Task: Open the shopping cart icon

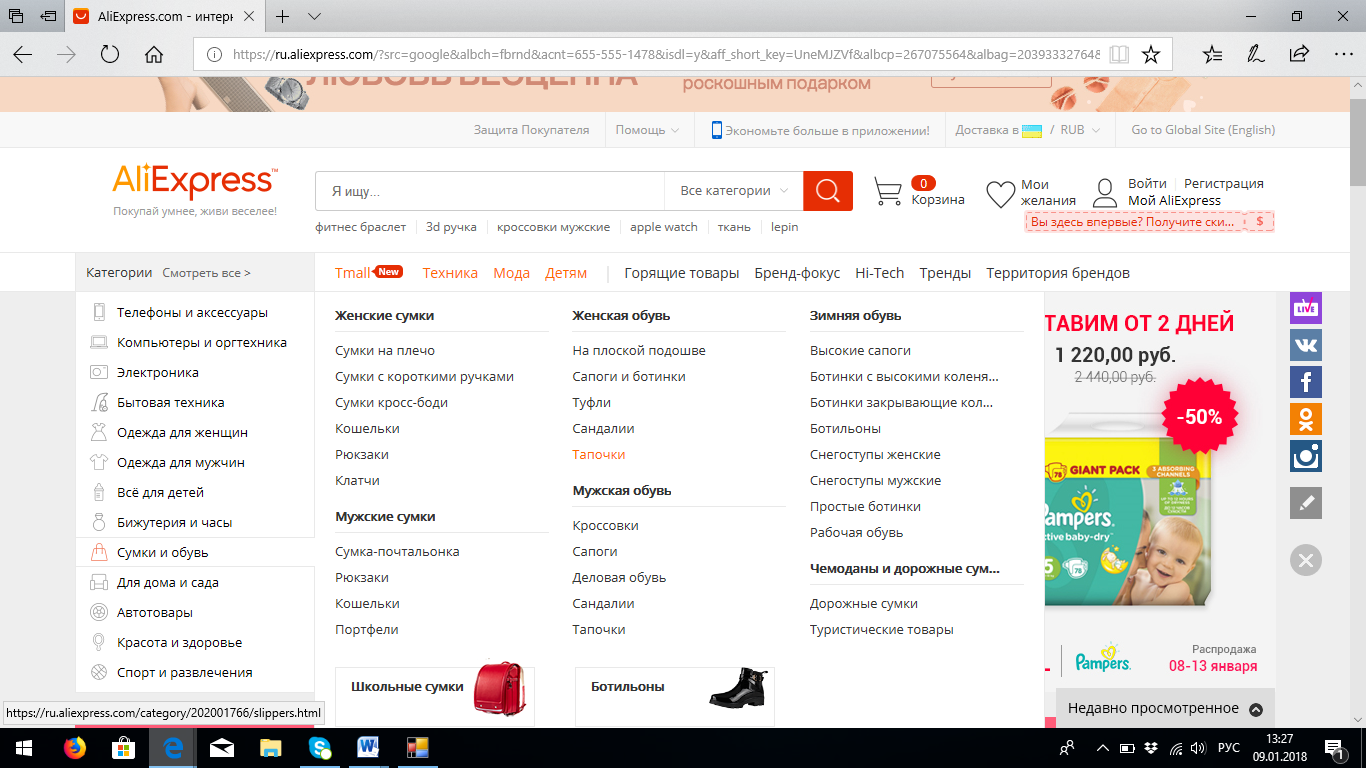Action: [x=888, y=191]
